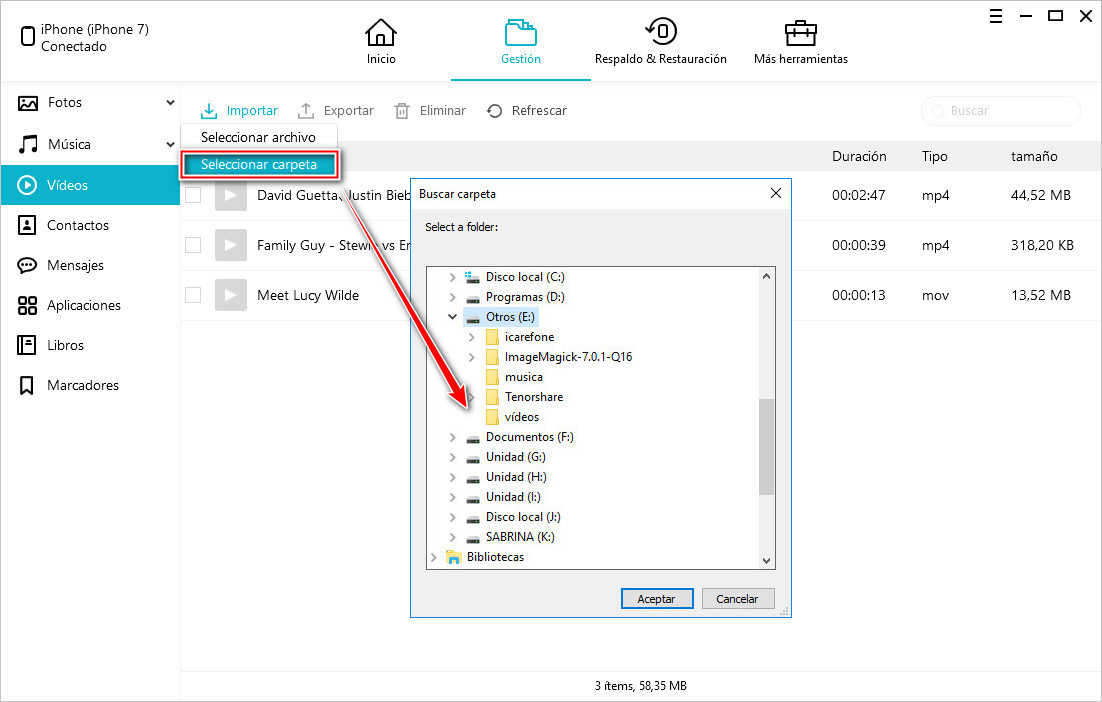Select the Vídeos play icon in sidebar

coord(27,185)
